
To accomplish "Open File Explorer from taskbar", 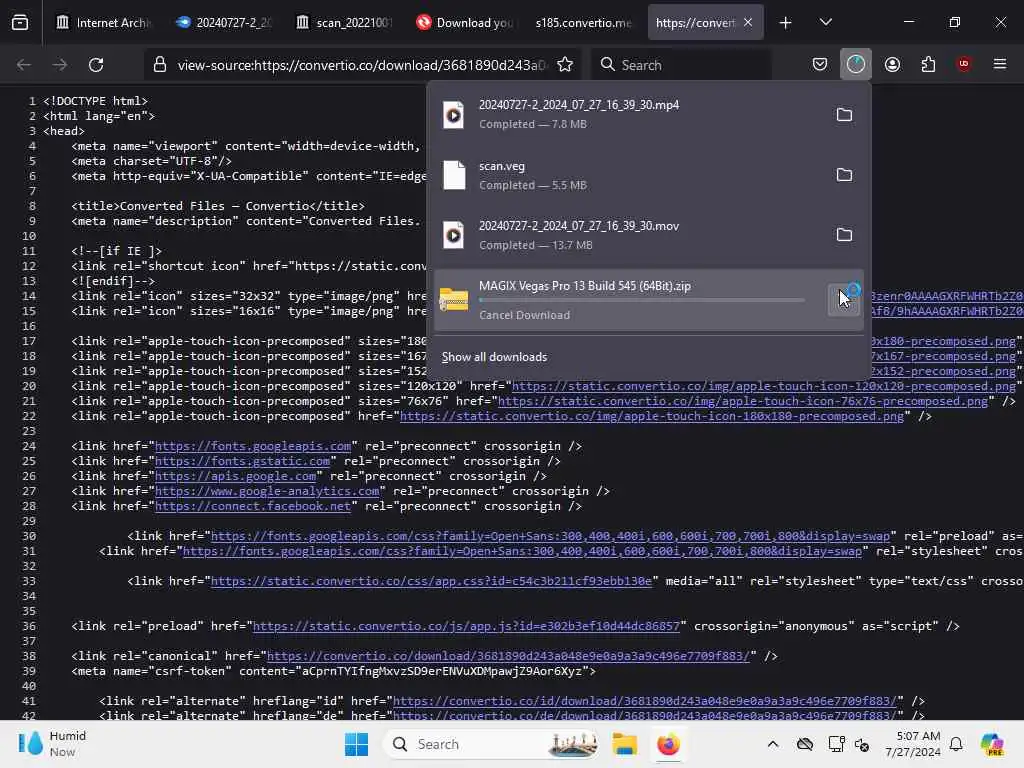I will pyautogui.click(x=624, y=744).
